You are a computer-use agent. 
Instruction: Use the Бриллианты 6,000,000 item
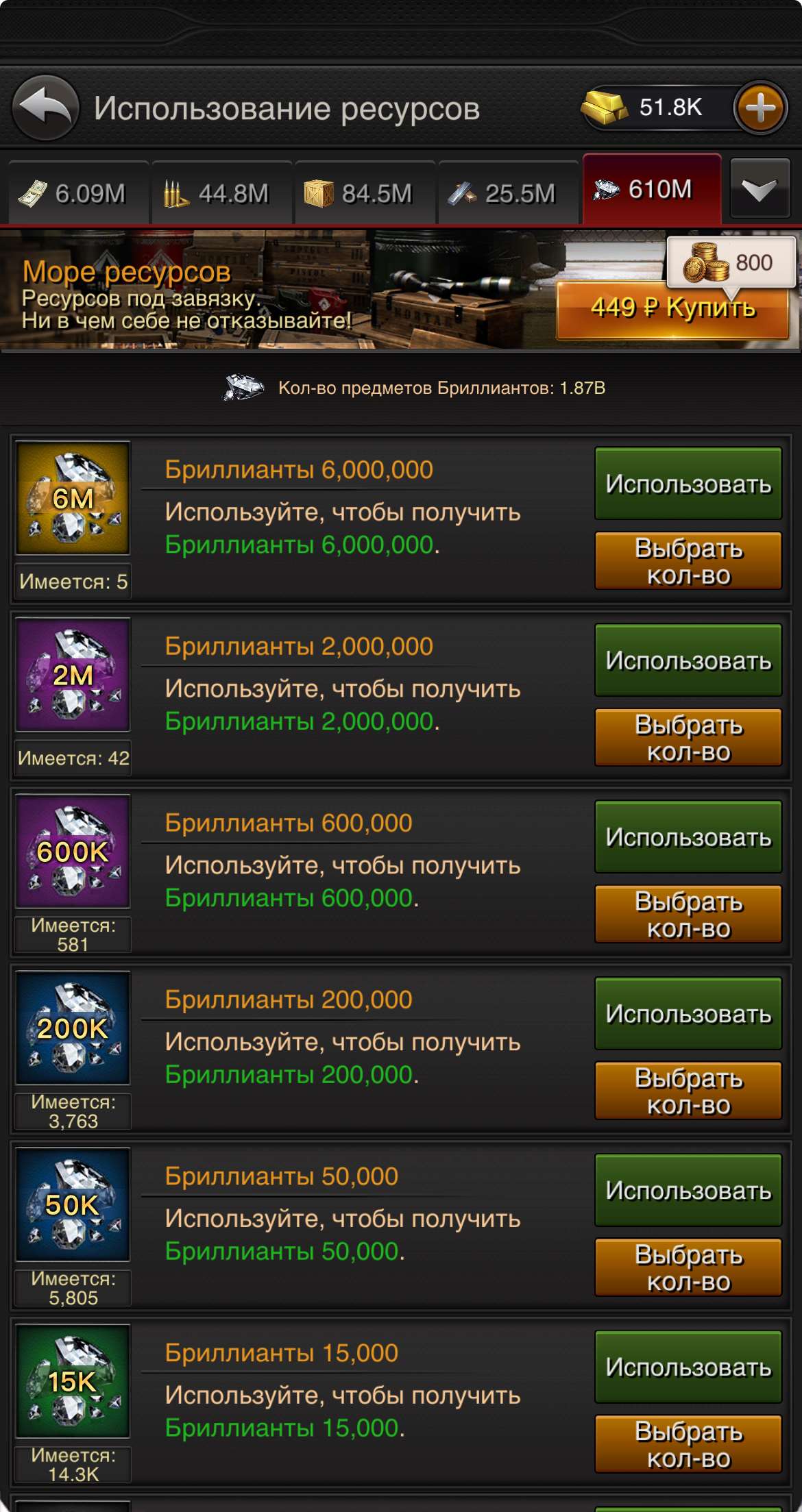click(688, 484)
